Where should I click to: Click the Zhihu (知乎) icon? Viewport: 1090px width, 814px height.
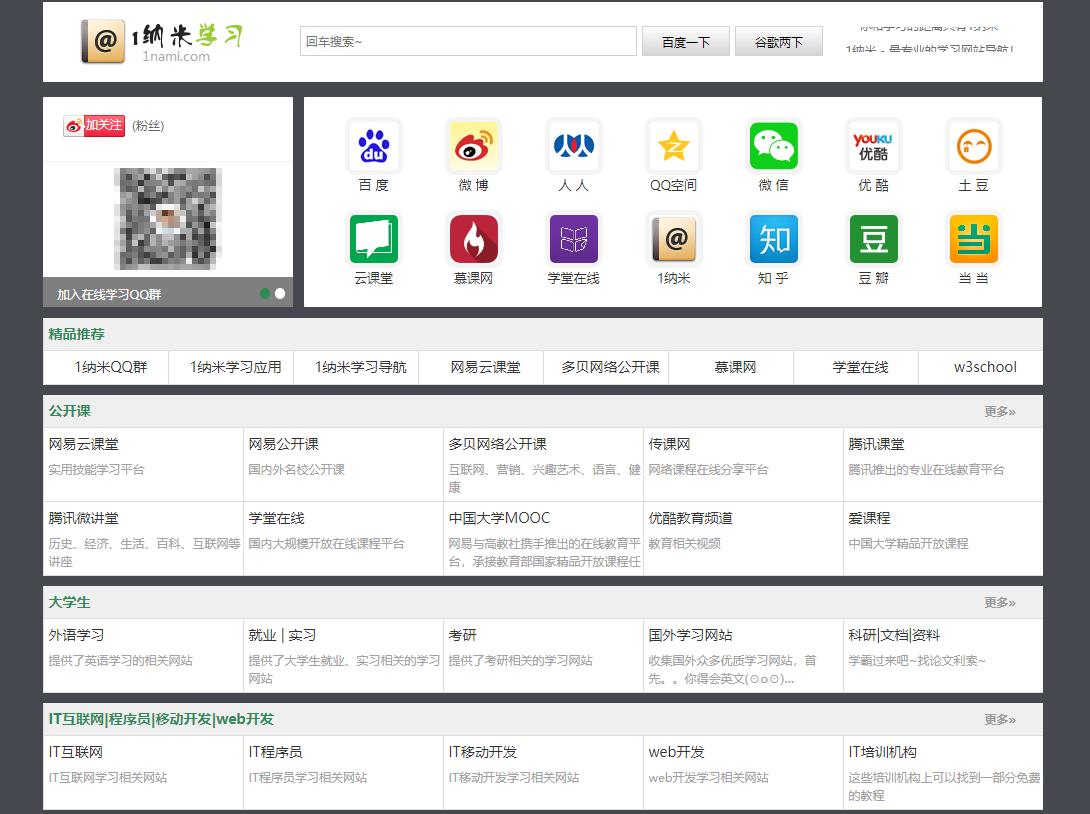pyautogui.click(x=773, y=239)
